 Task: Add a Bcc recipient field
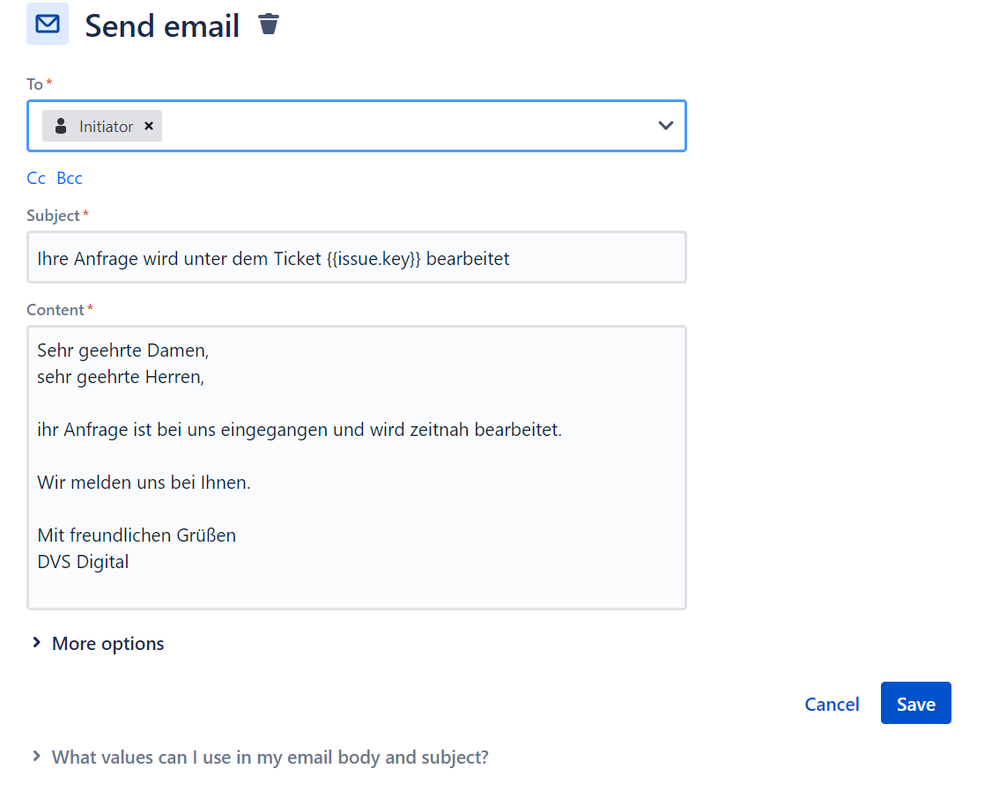69,178
